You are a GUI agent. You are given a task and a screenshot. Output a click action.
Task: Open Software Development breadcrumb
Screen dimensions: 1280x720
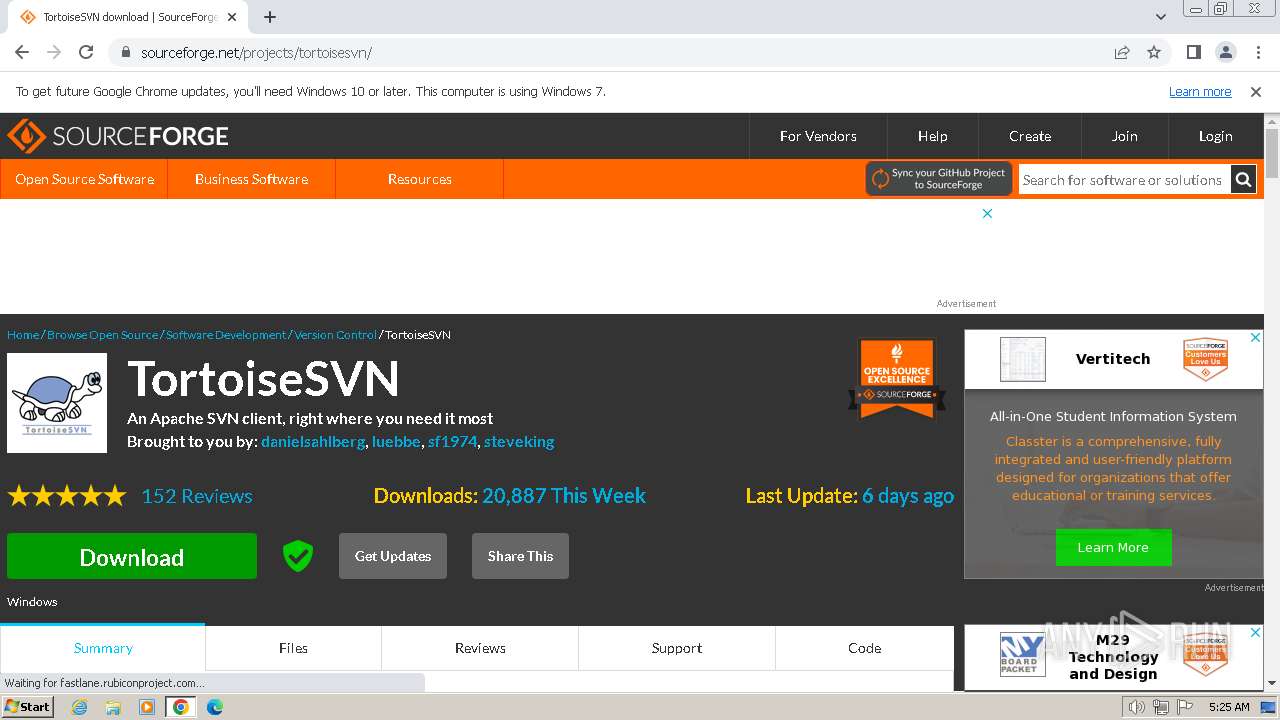[226, 335]
